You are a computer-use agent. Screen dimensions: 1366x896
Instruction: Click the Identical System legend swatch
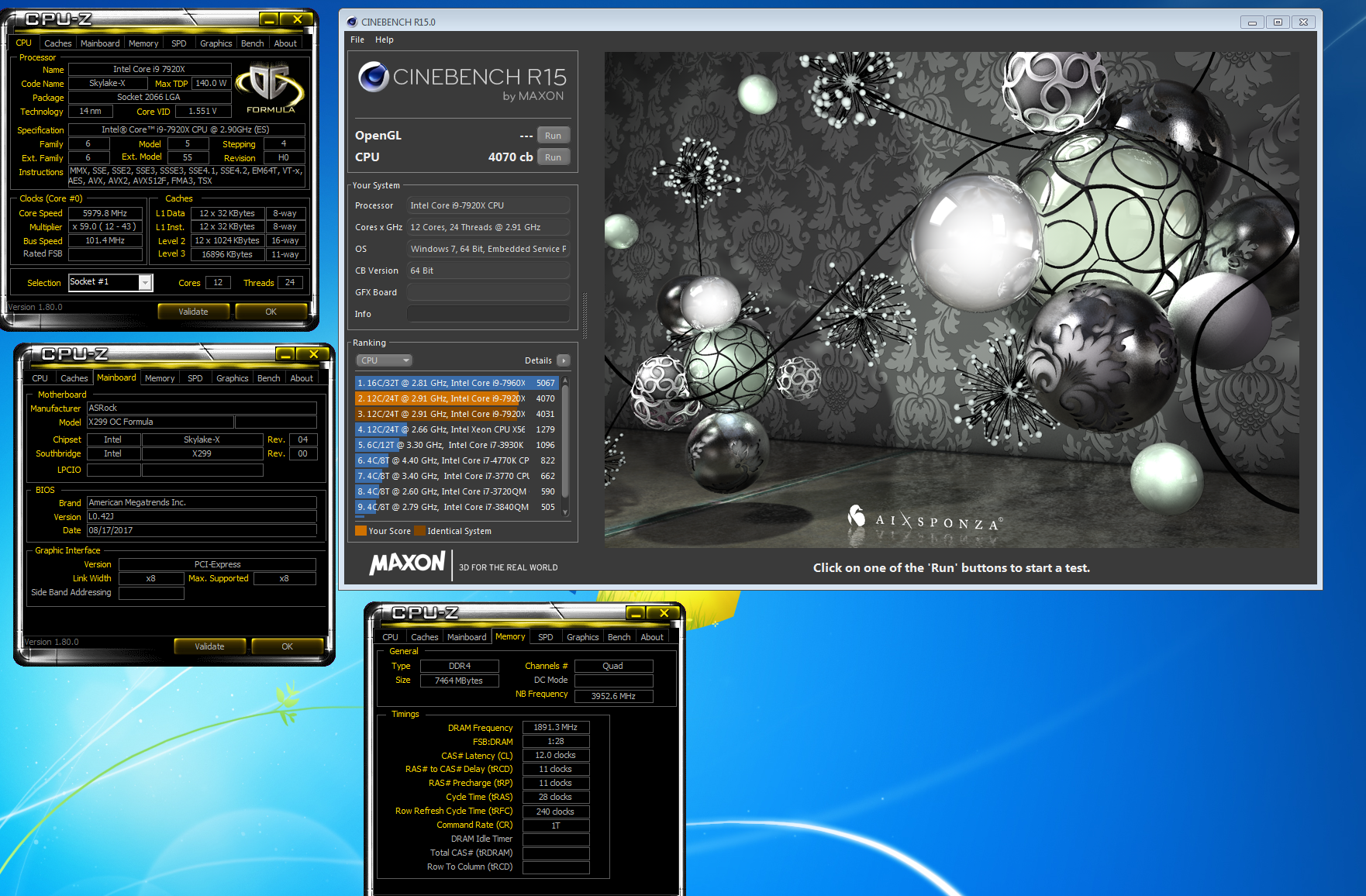point(419,531)
